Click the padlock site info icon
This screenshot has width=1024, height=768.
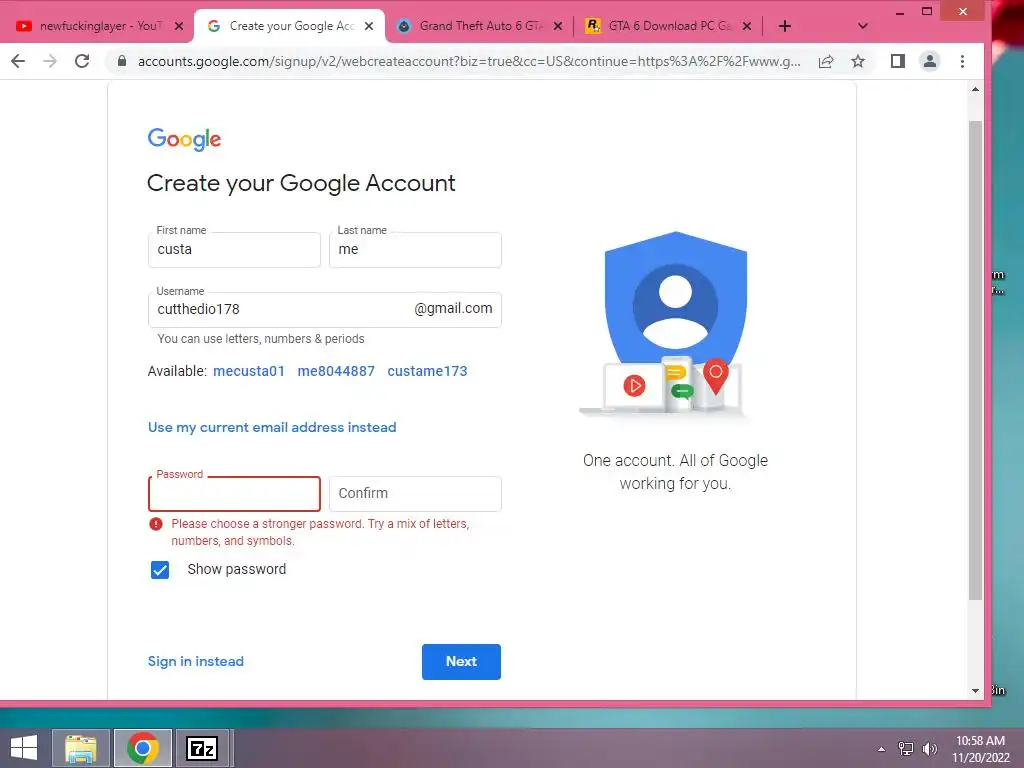click(x=121, y=61)
